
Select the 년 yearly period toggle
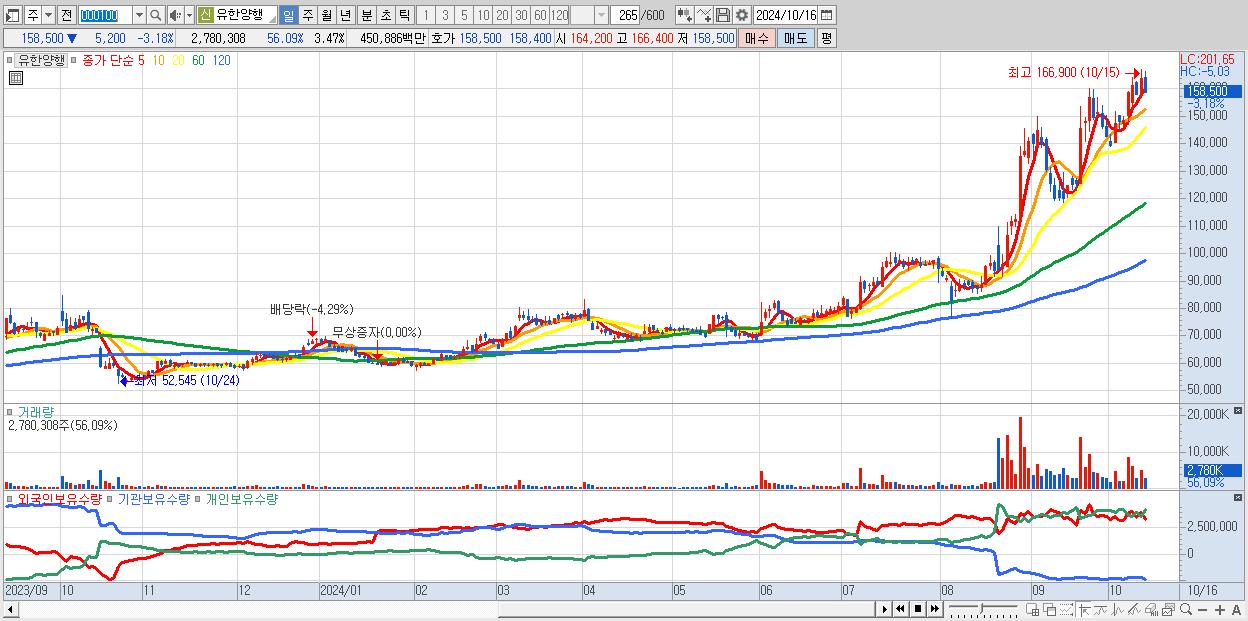pyautogui.click(x=345, y=15)
